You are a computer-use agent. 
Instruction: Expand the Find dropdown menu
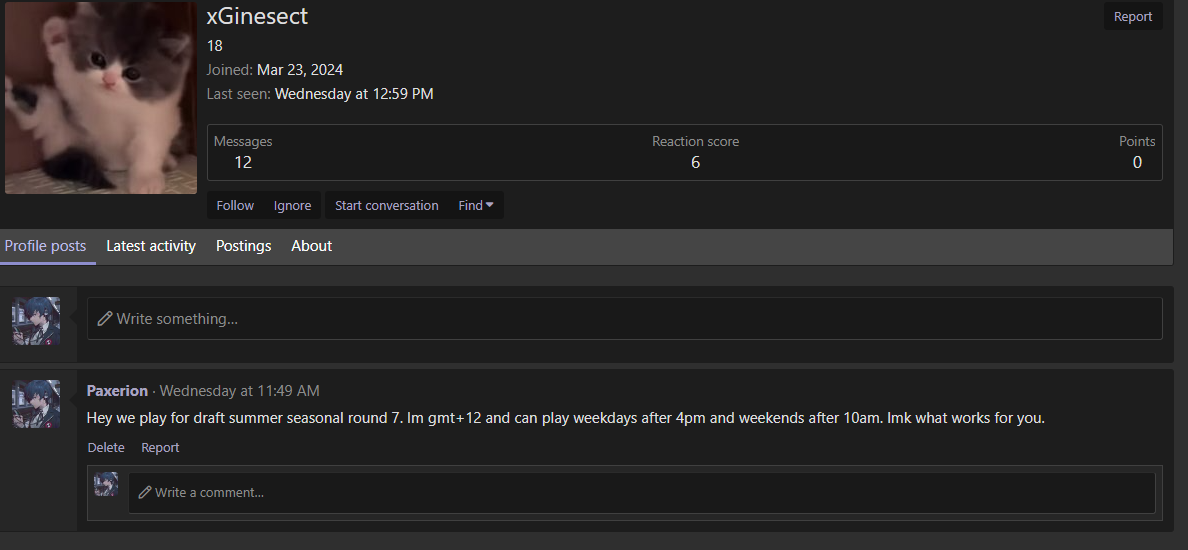(x=476, y=205)
